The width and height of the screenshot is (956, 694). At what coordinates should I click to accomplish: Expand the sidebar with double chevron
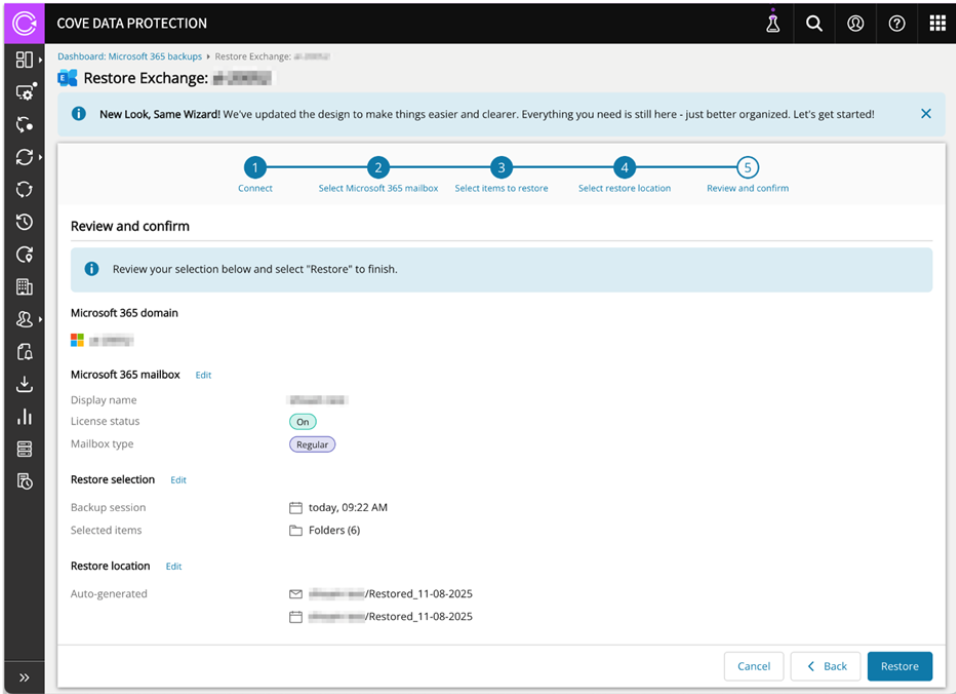[x=24, y=678]
